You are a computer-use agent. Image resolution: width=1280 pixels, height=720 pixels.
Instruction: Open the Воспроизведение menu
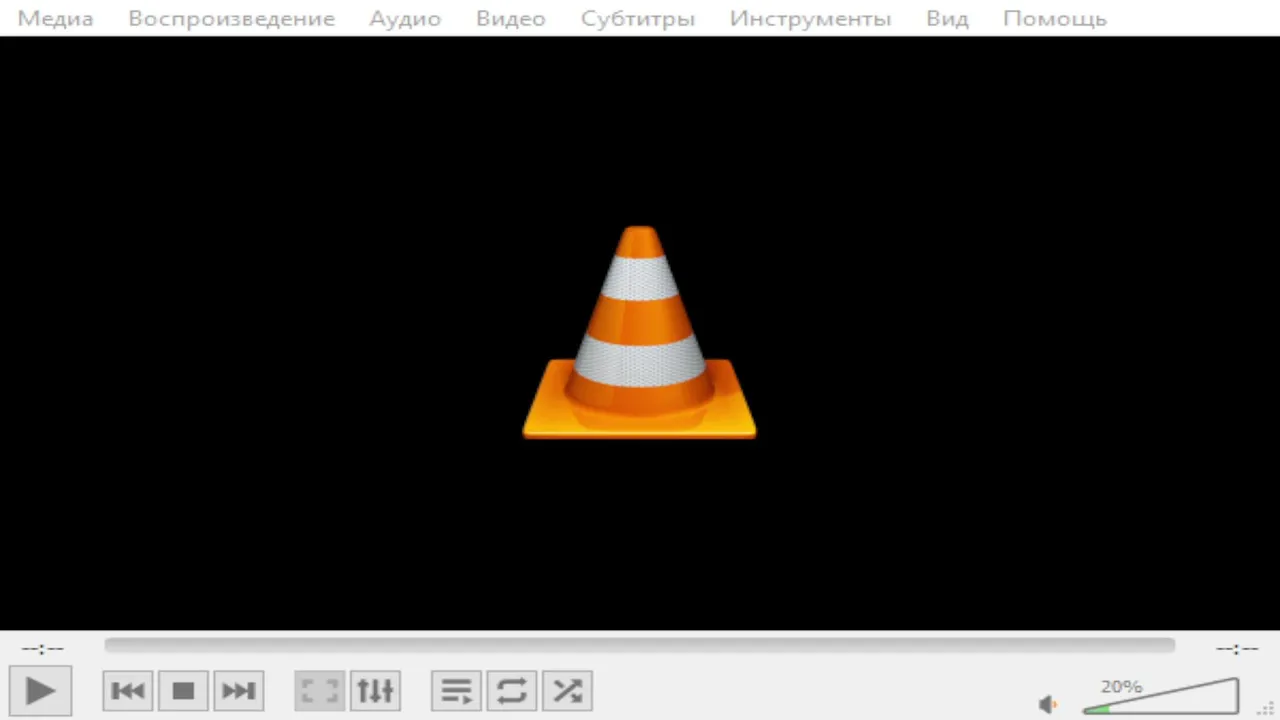(x=231, y=18)
